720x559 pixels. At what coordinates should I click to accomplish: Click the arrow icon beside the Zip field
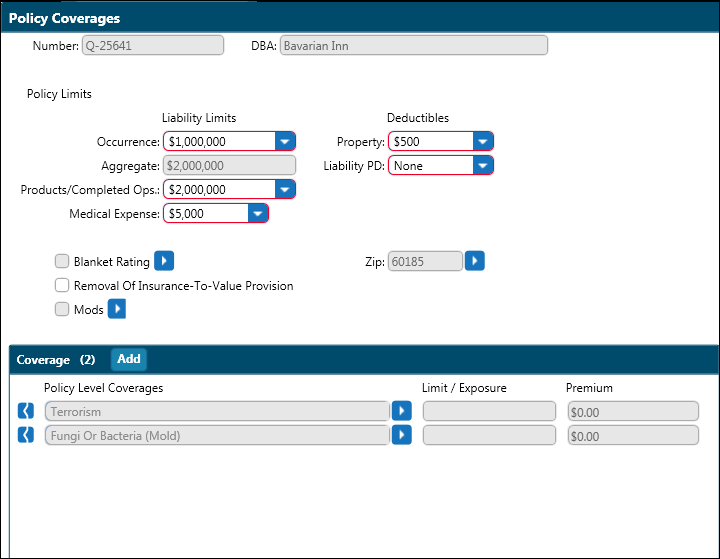475,261
